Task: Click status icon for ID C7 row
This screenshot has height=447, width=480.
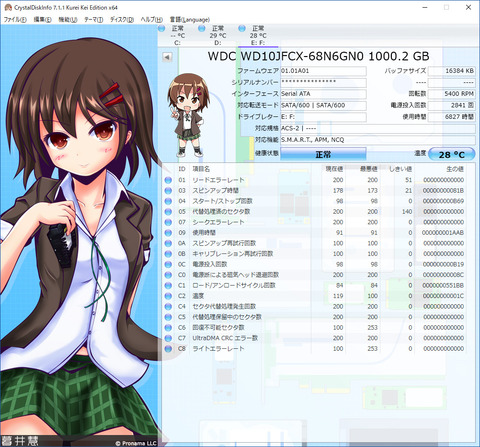Action: pyautogui.click(x=168, y=338)
